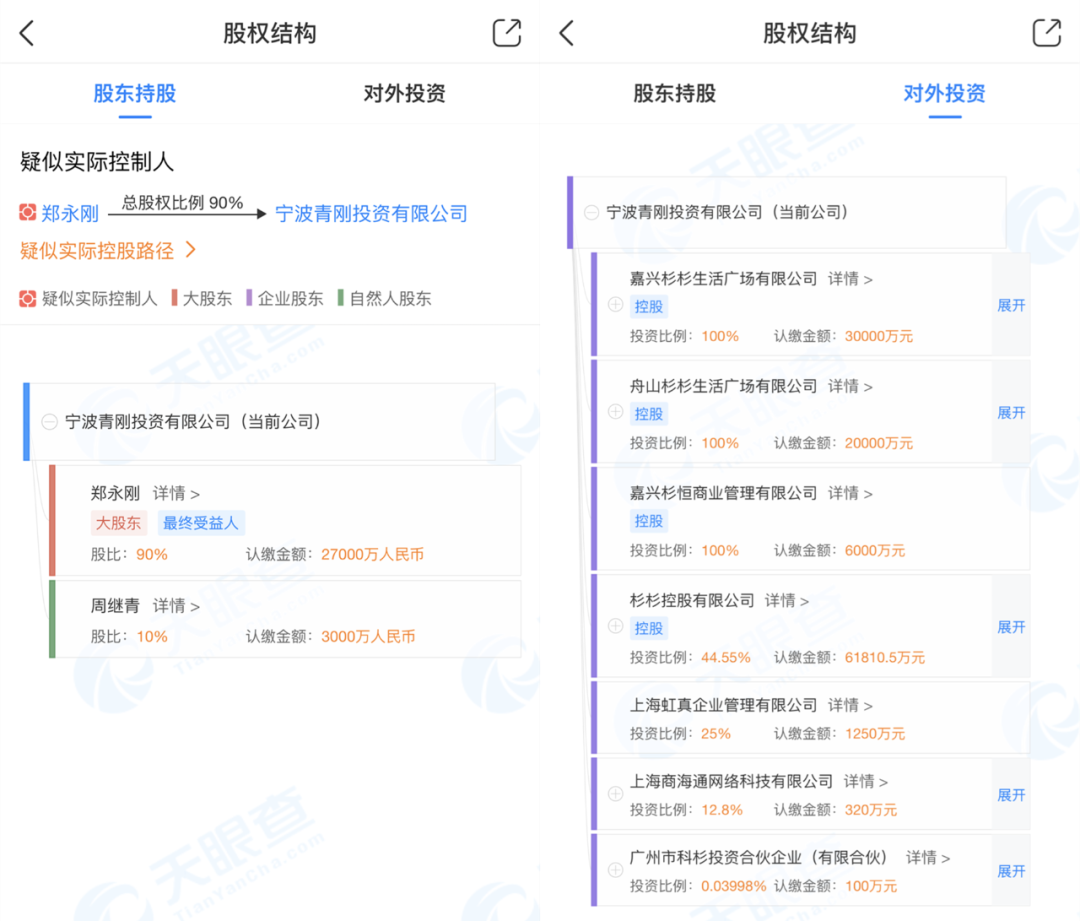Select 郑永刚 name in shareholder card

coord(115,493)
